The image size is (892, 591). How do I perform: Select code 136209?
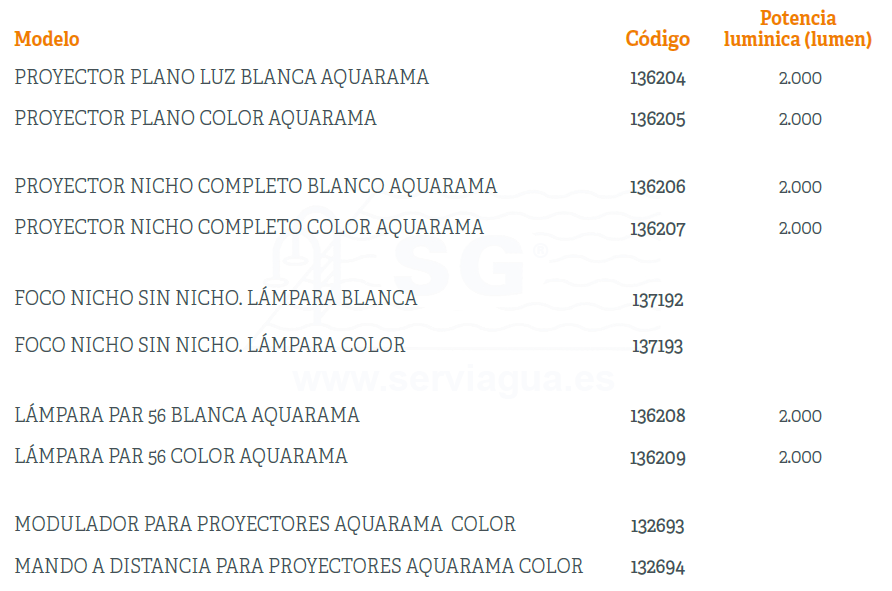point(657,458)
